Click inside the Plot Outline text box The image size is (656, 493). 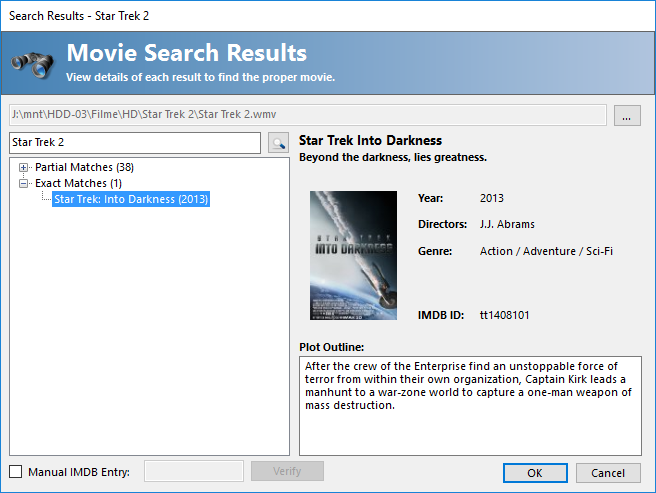pyautogui.click(x=470, y=406)
